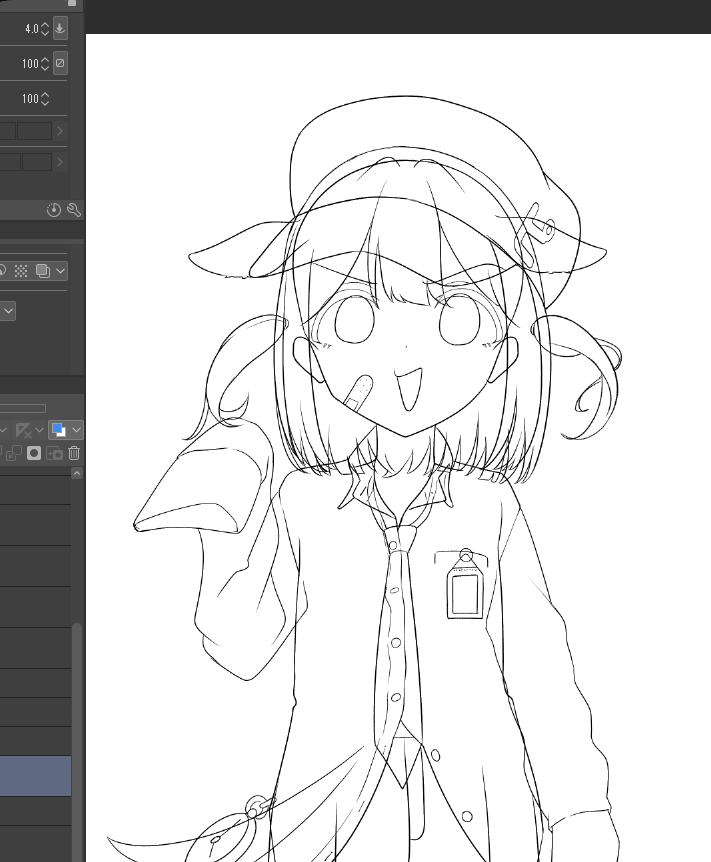Open the chevron next to the ruler icon
Viewport: 711px width, 862px height.
(39, 430)
